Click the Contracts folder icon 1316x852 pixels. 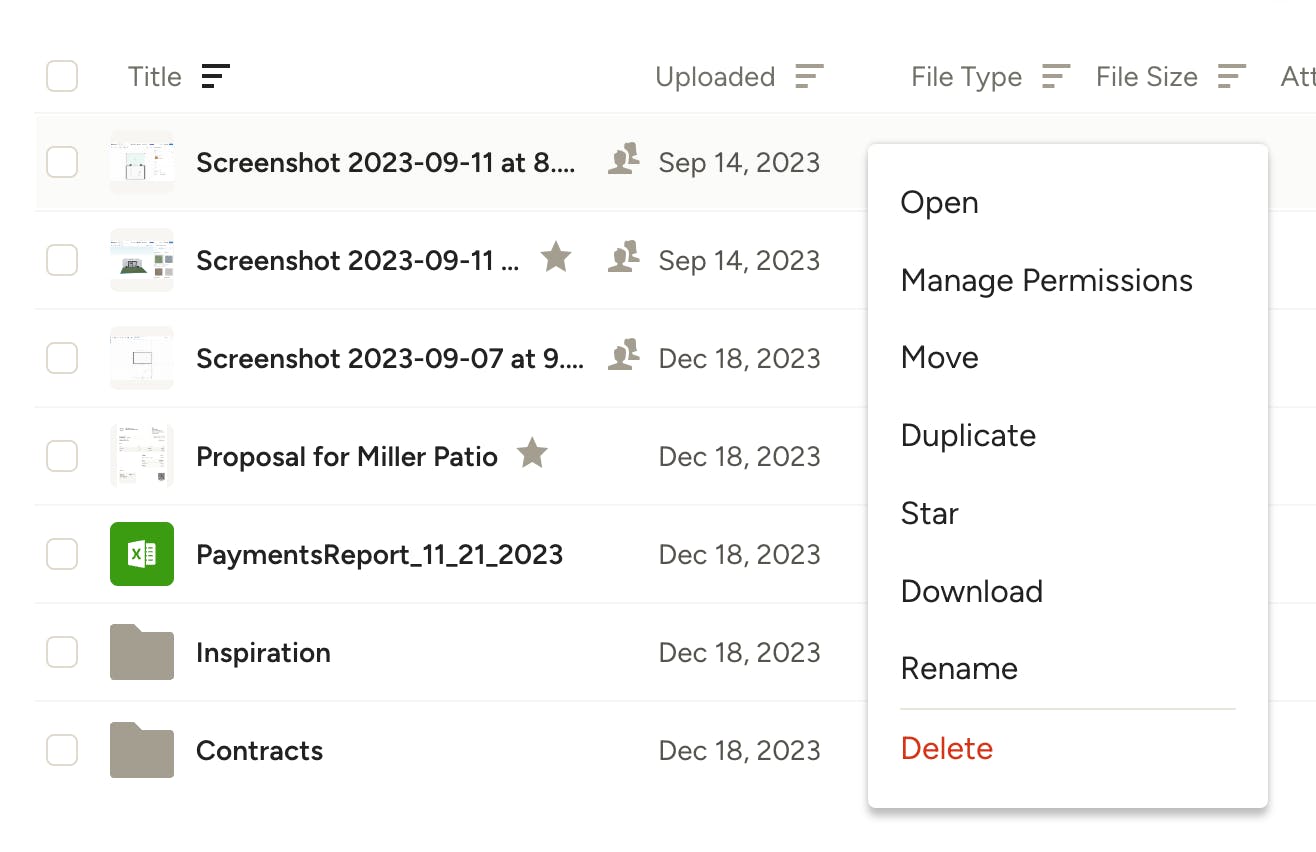coord(141,750)
